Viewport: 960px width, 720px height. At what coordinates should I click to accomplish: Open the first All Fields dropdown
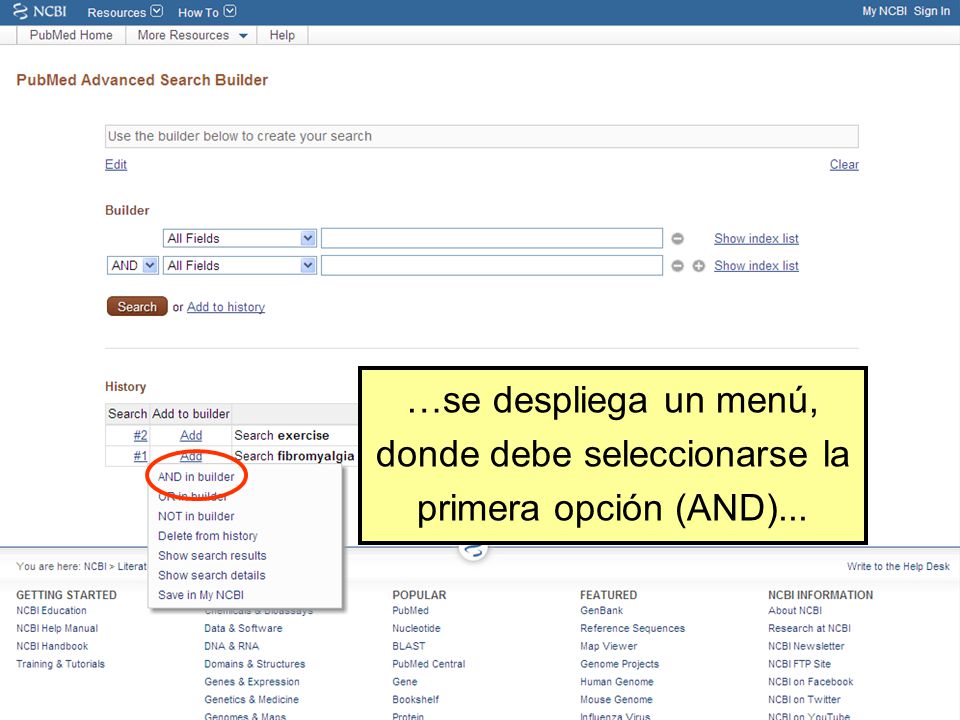(239, 238)
